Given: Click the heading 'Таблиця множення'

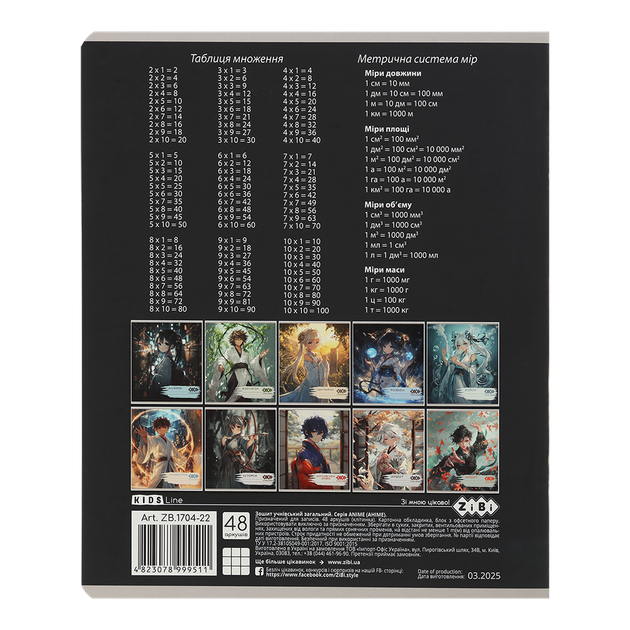Looking at the screenshot, I should point(236,59).
